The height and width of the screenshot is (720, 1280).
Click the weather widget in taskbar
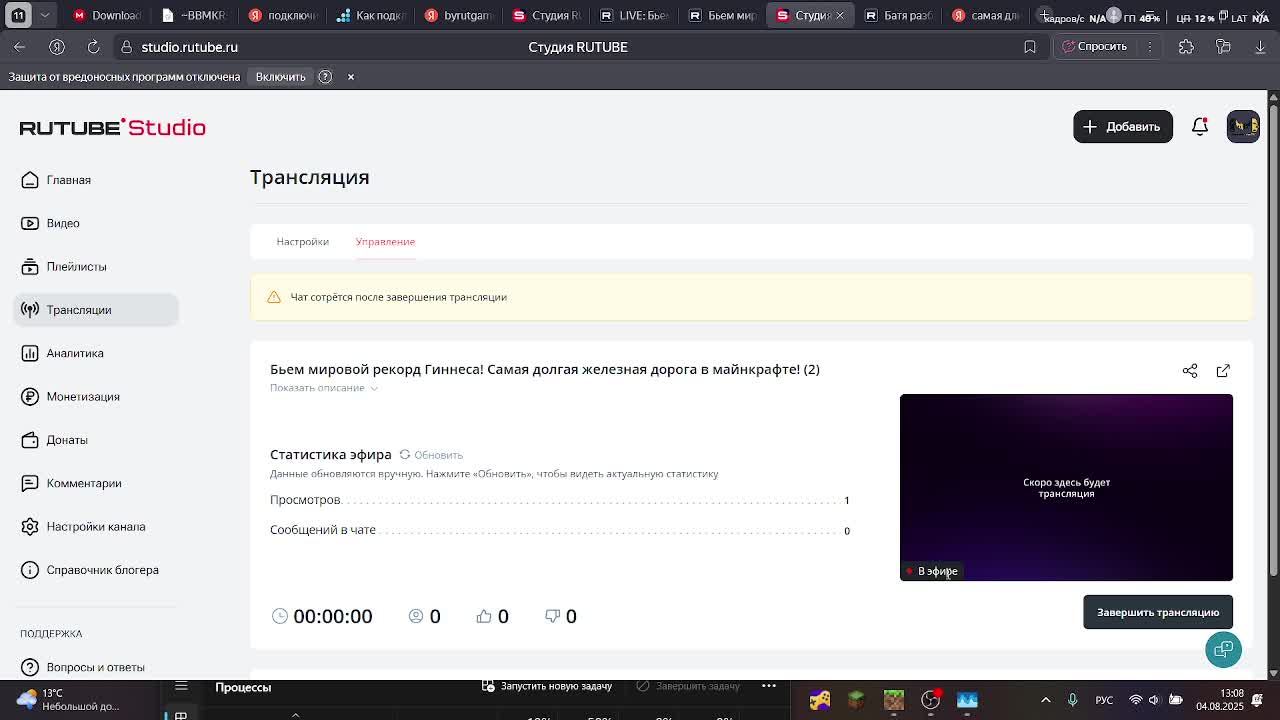click(68, 700)
